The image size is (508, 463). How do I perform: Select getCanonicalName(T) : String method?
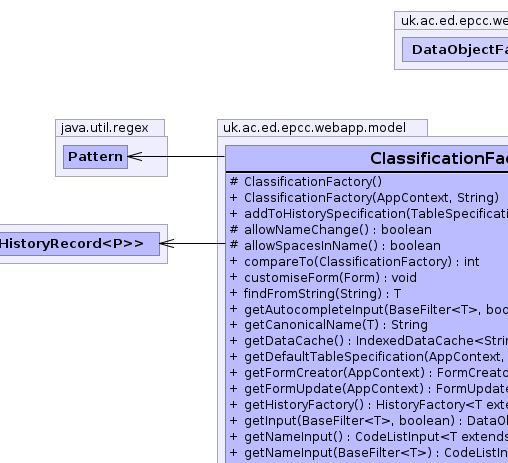click(x=328, y=325)
